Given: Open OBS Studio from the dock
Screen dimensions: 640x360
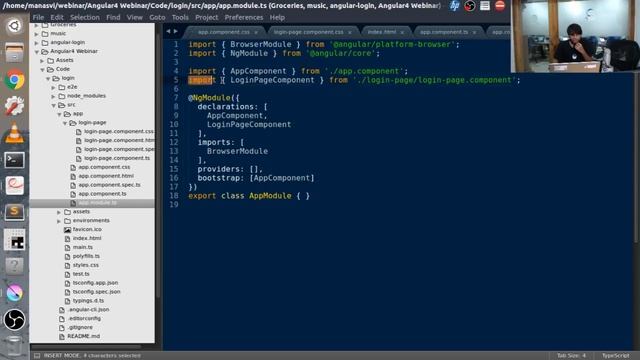Looking at the screenshot, I should [x=14, y=320].
